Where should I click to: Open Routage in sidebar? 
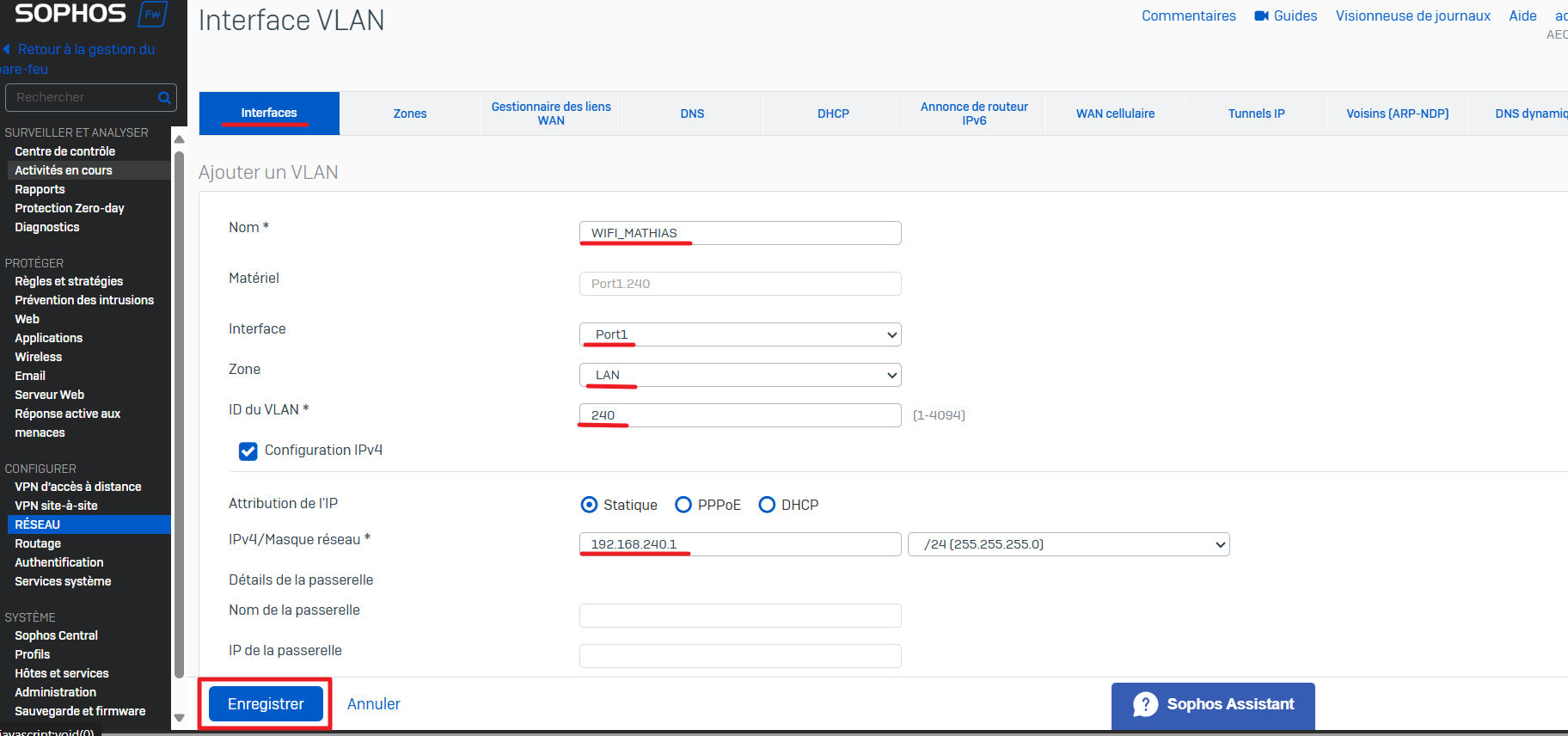[38, 543]
